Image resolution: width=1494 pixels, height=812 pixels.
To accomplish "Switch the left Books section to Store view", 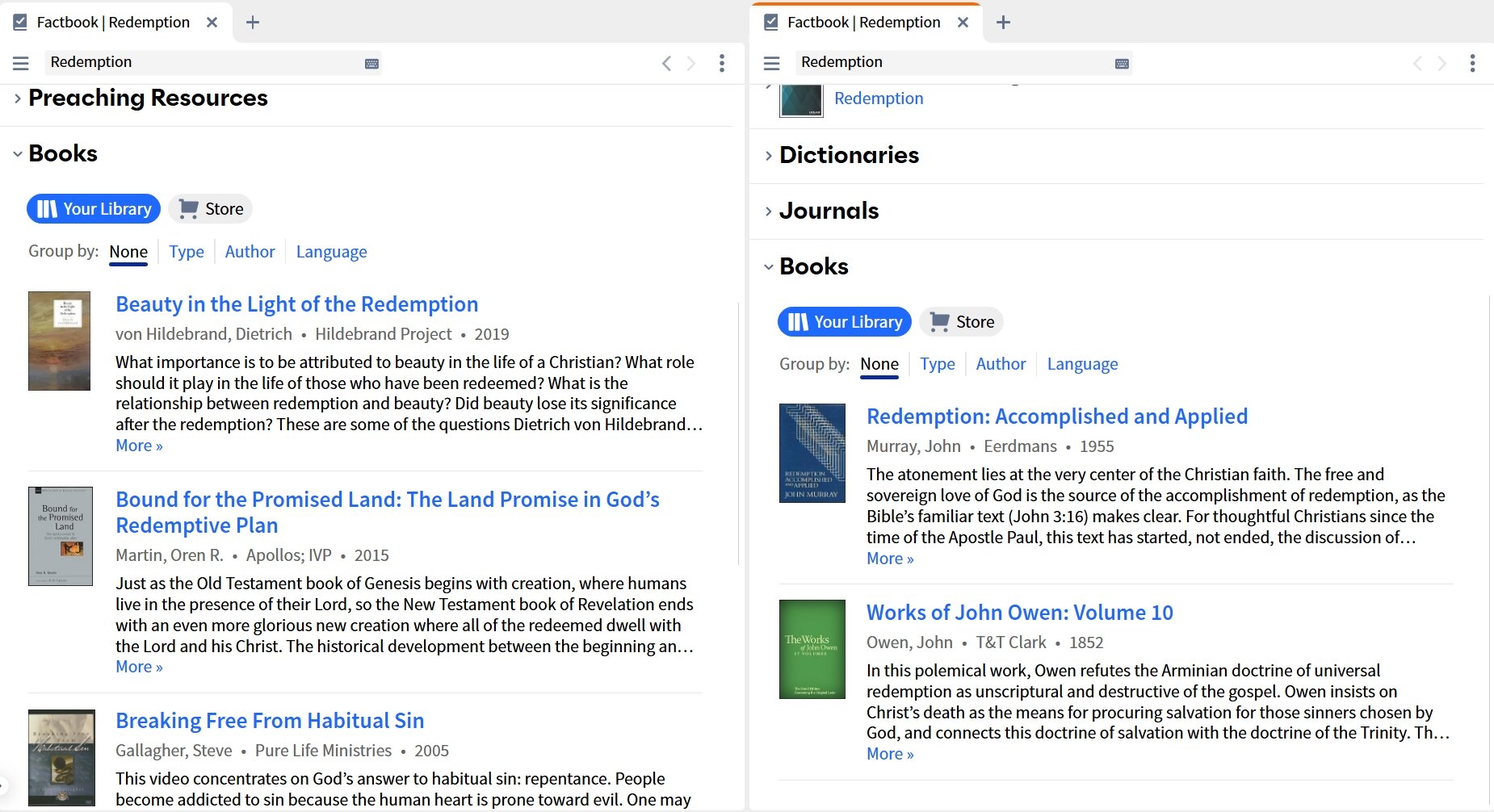I will pyautogui.click(x=210, y=208).
